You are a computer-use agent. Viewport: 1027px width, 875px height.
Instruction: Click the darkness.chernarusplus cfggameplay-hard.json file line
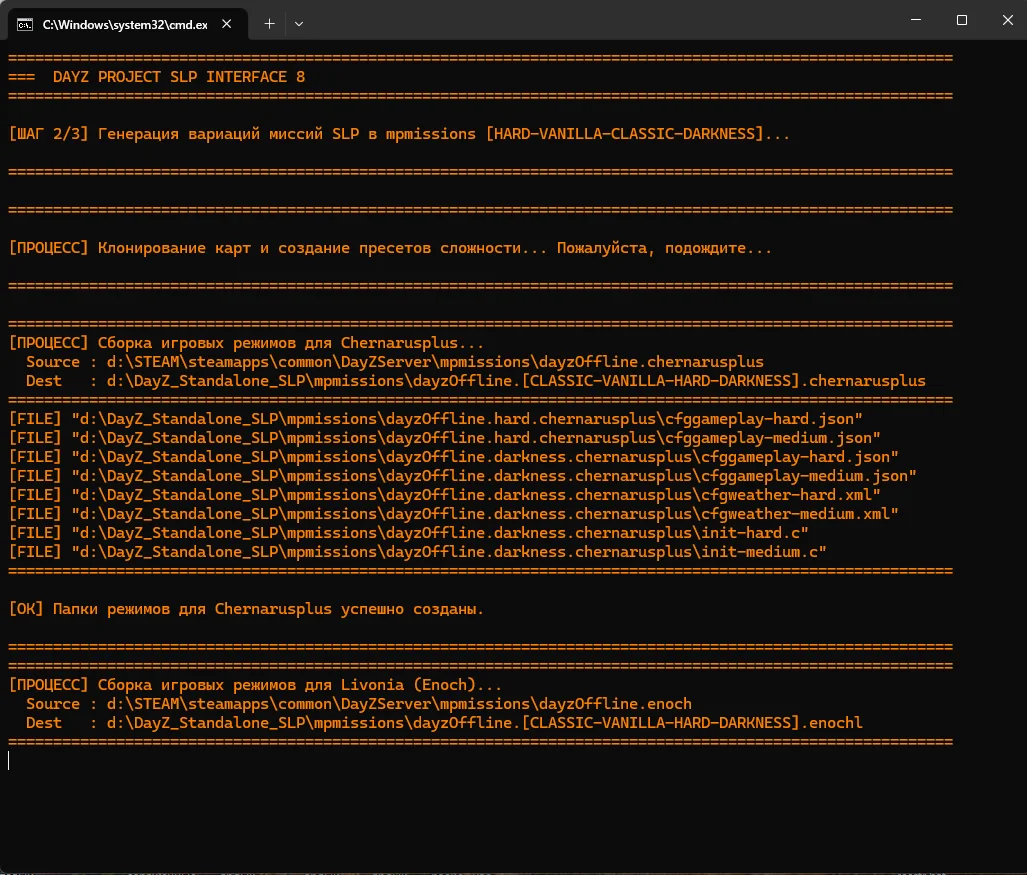pyautogui.click(x=453, y=457)
